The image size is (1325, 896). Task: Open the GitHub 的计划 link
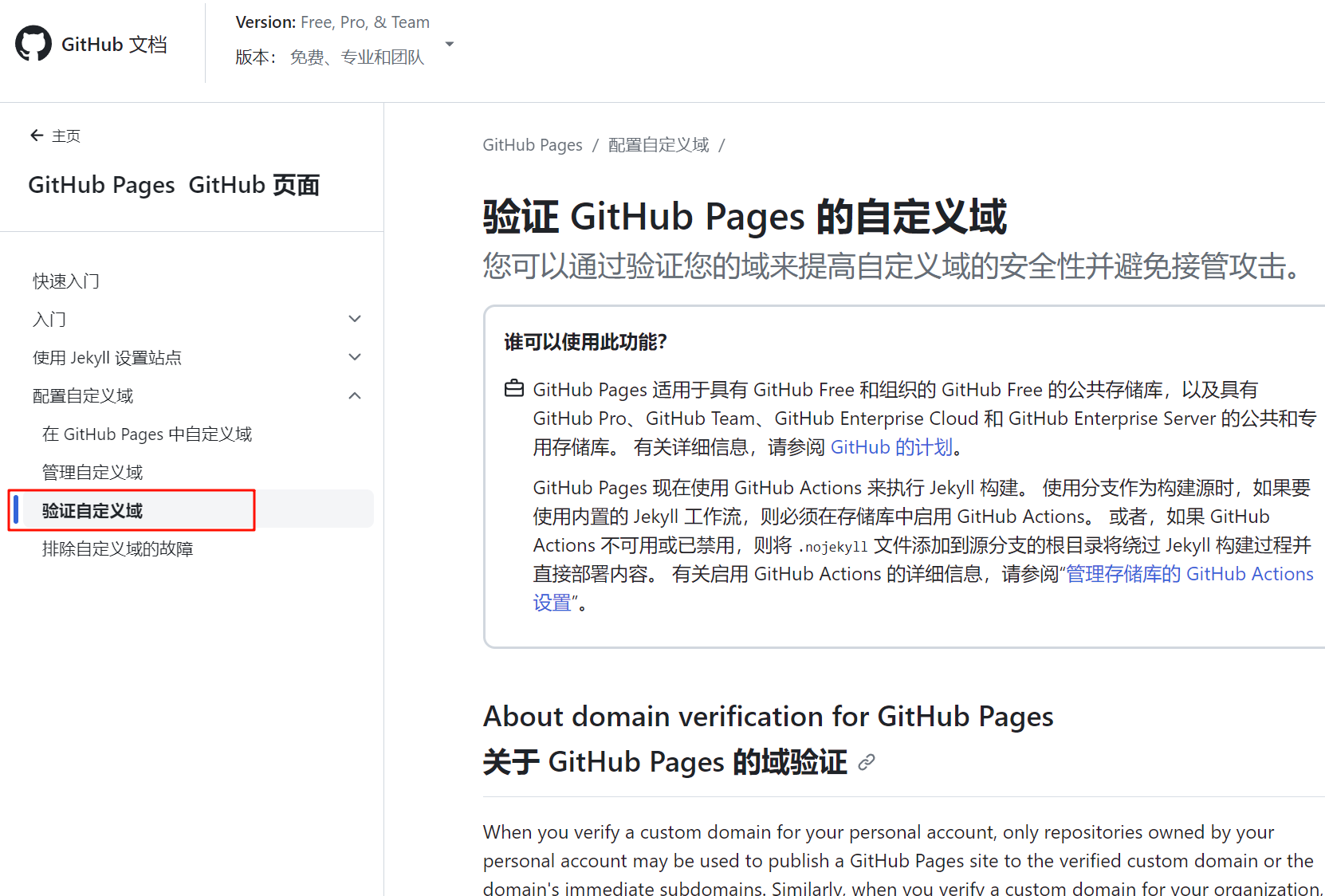click(x=891, y=447)
